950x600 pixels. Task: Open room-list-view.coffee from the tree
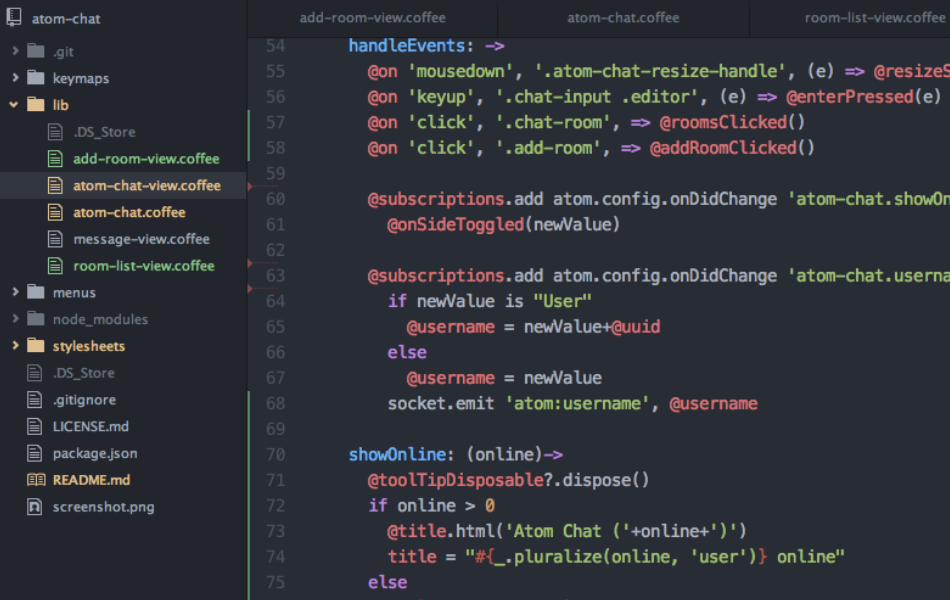point(144,265)
